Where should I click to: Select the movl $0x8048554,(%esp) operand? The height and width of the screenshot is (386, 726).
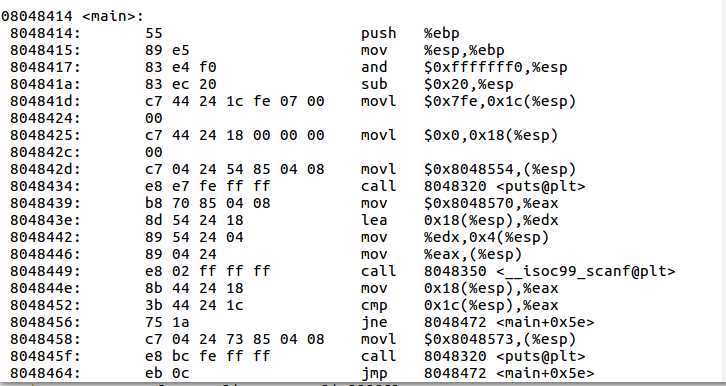coord(500,169)
